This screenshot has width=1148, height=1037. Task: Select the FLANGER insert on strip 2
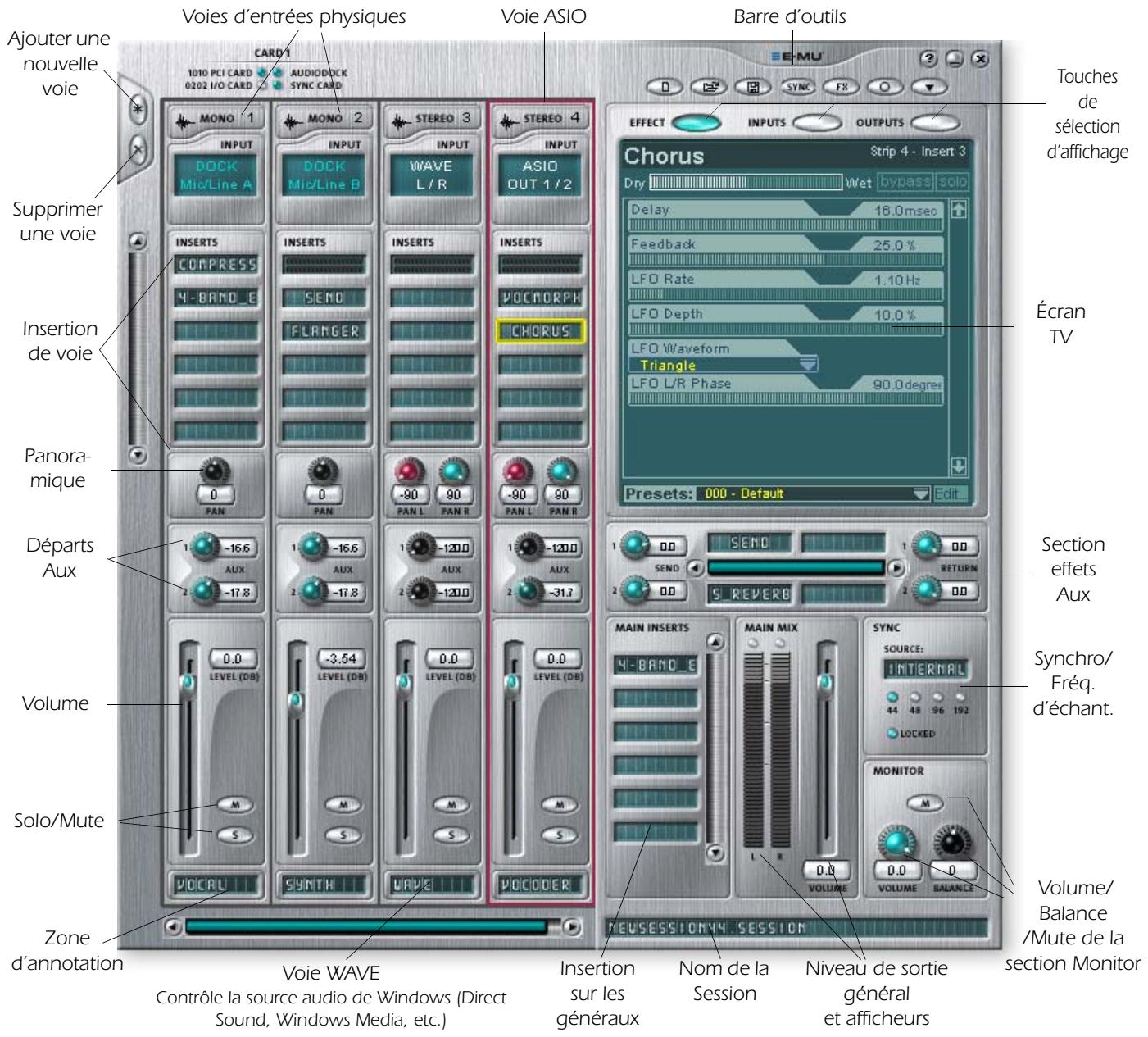[320, 332]
